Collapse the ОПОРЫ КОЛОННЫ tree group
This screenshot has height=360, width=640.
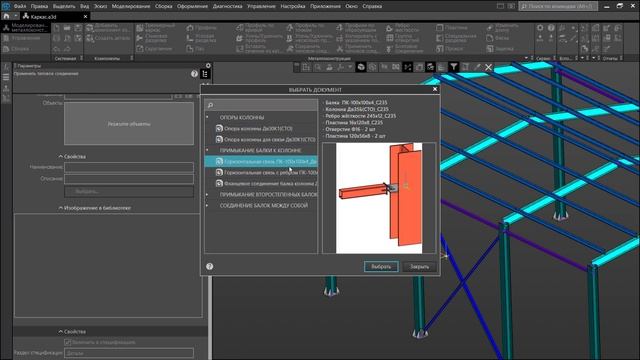pyautogui.click(x=207, y=117)
